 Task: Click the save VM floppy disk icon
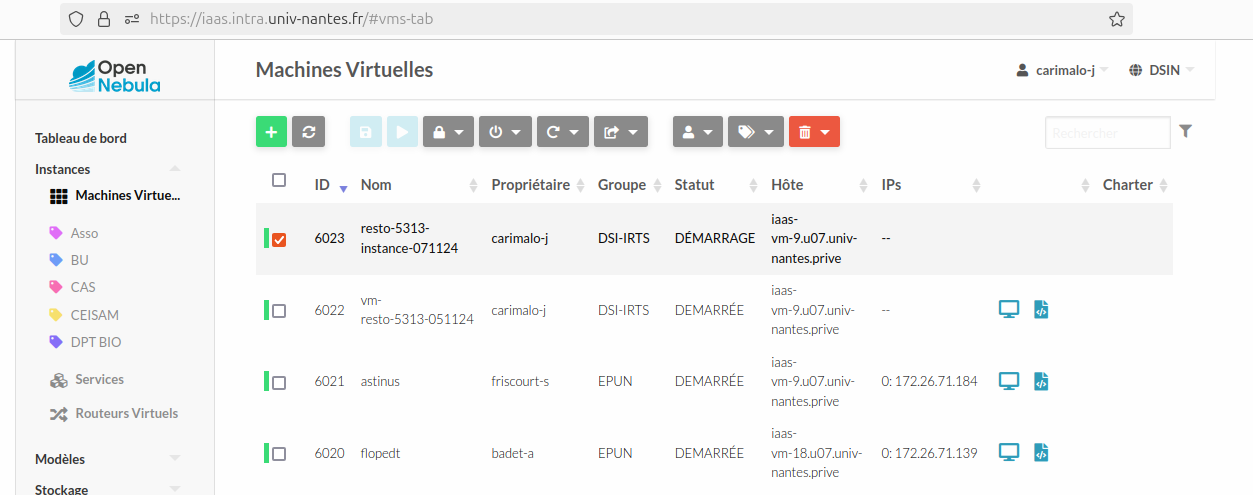tap(366, 131)
